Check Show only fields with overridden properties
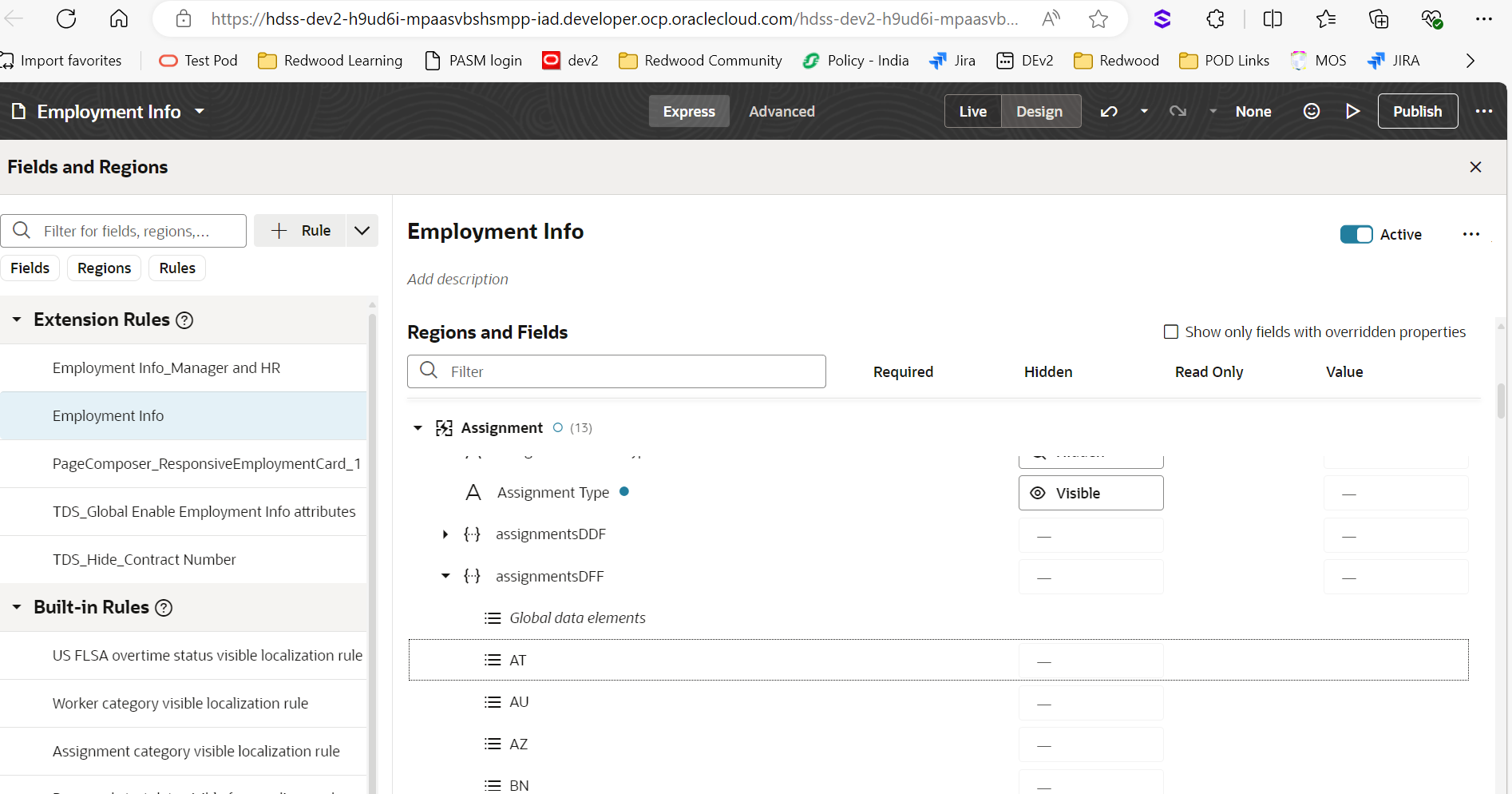 [x=1170, y=331]
